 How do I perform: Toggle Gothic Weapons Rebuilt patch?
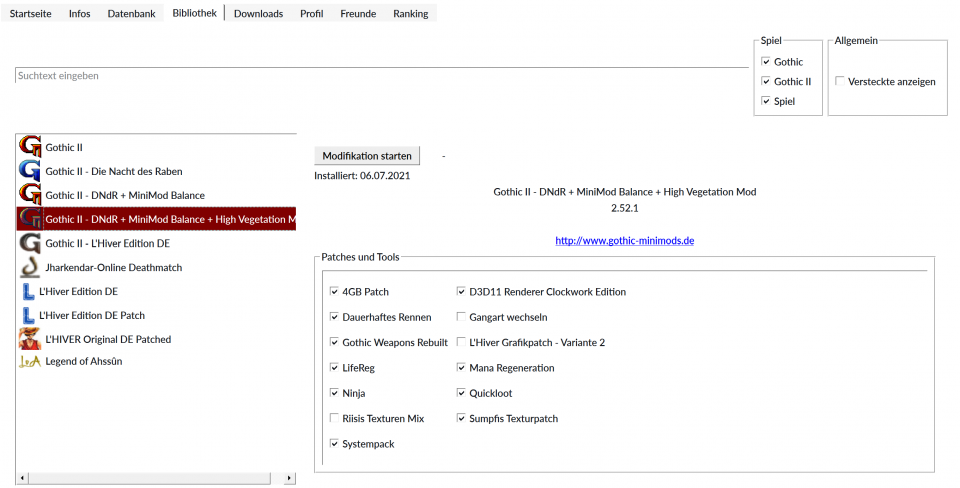334,342
